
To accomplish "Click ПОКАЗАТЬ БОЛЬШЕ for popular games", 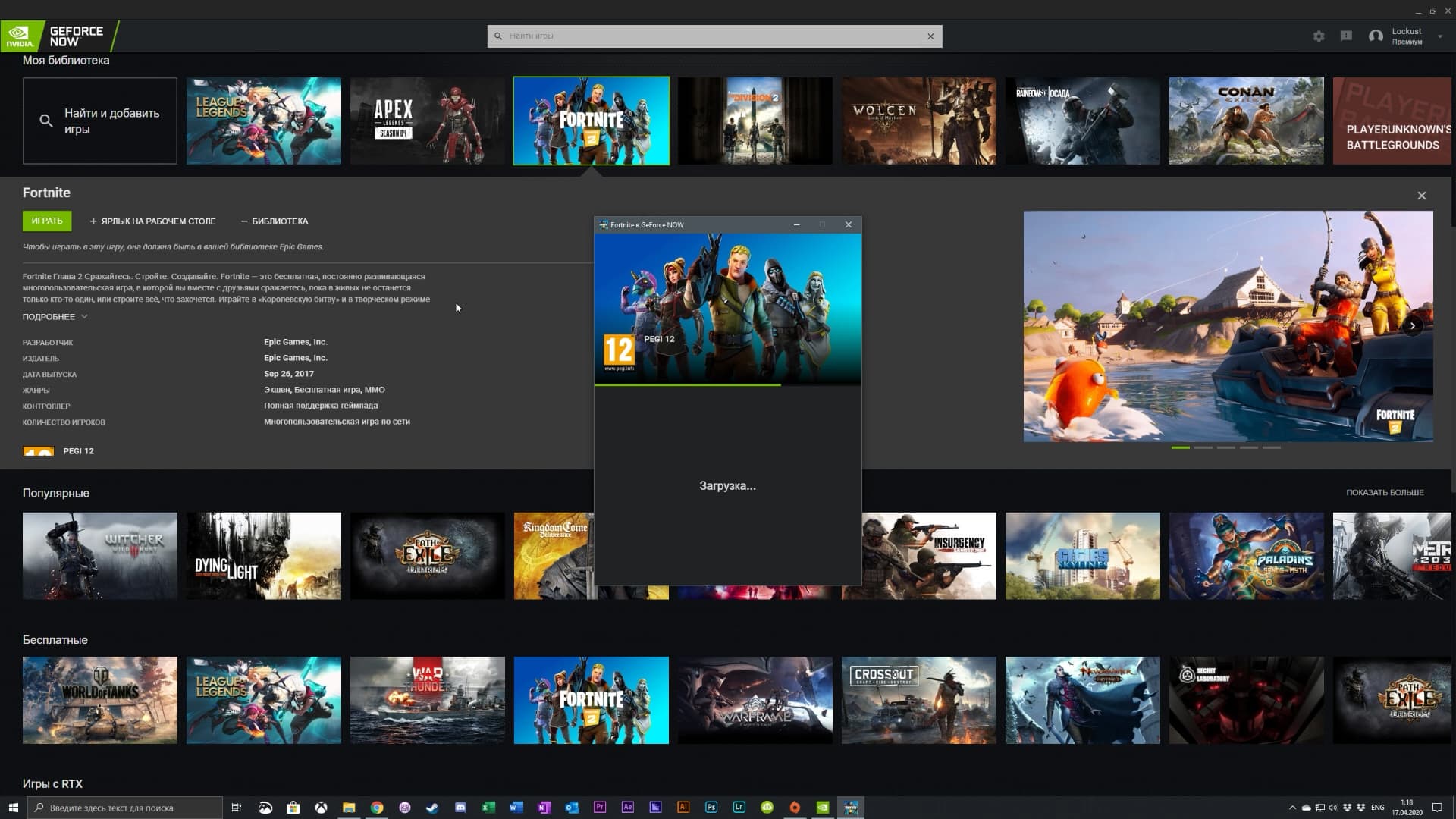I will pyautogui.click(x=1384, y=493).
